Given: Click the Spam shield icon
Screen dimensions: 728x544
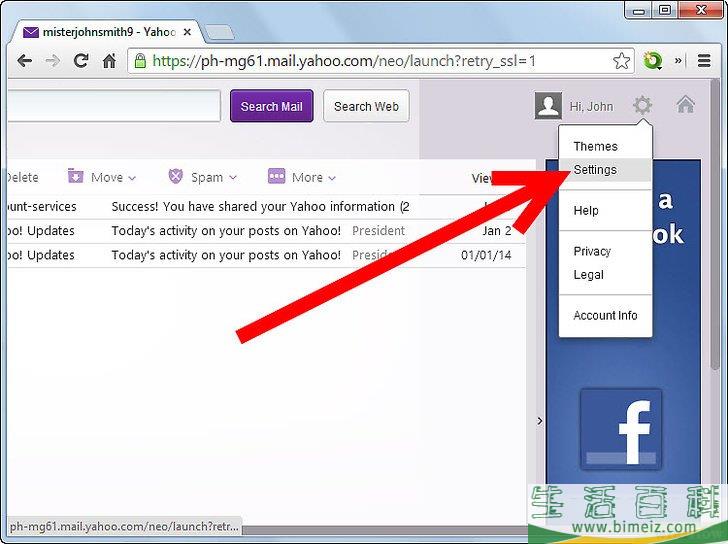Looking at the screenshot, I should click(x=176, y=176).
